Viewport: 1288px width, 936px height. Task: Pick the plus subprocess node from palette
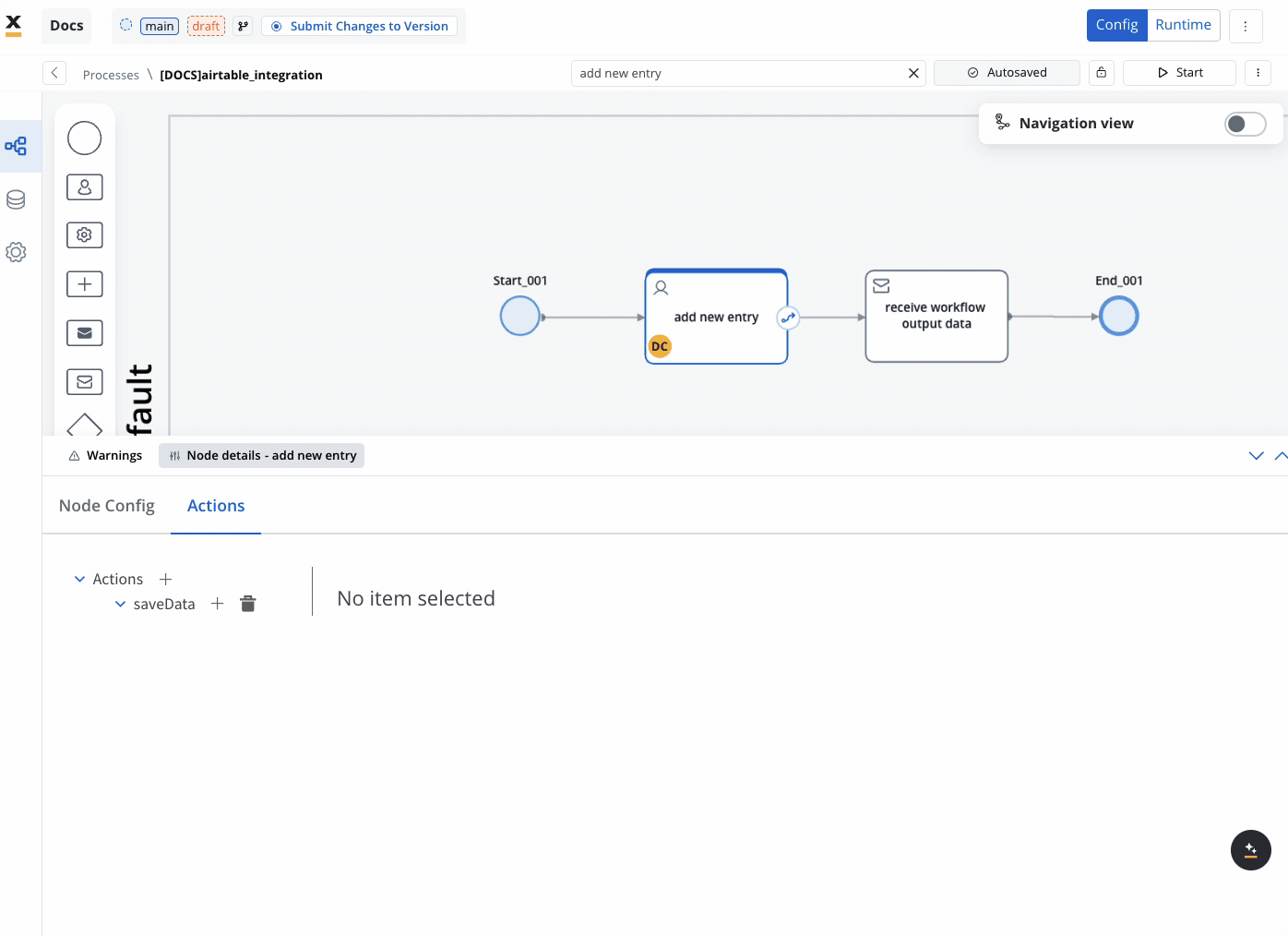pos(85,284)
